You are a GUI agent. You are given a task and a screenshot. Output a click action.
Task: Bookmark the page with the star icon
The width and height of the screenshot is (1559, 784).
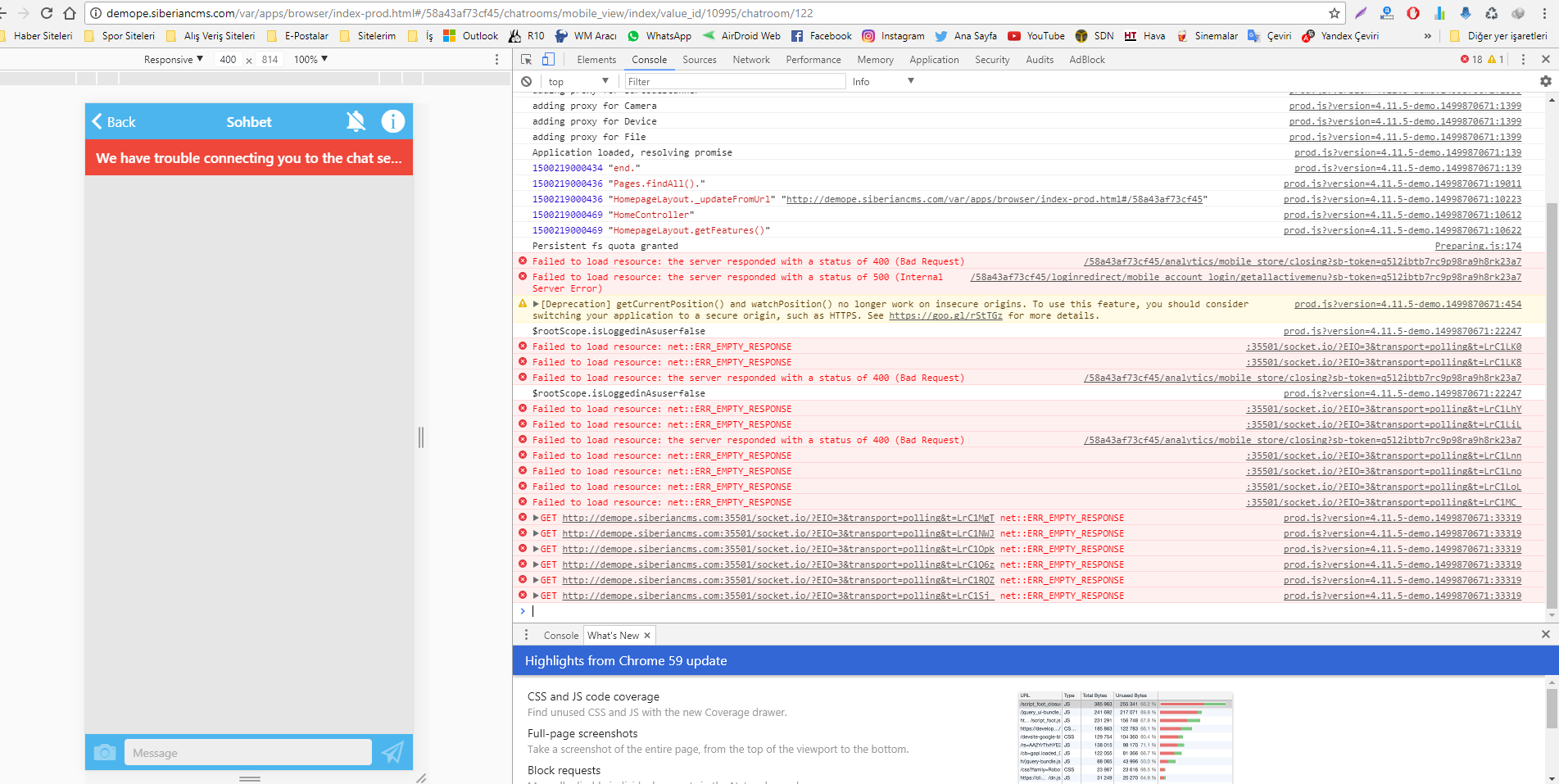tap(1334, 13)
